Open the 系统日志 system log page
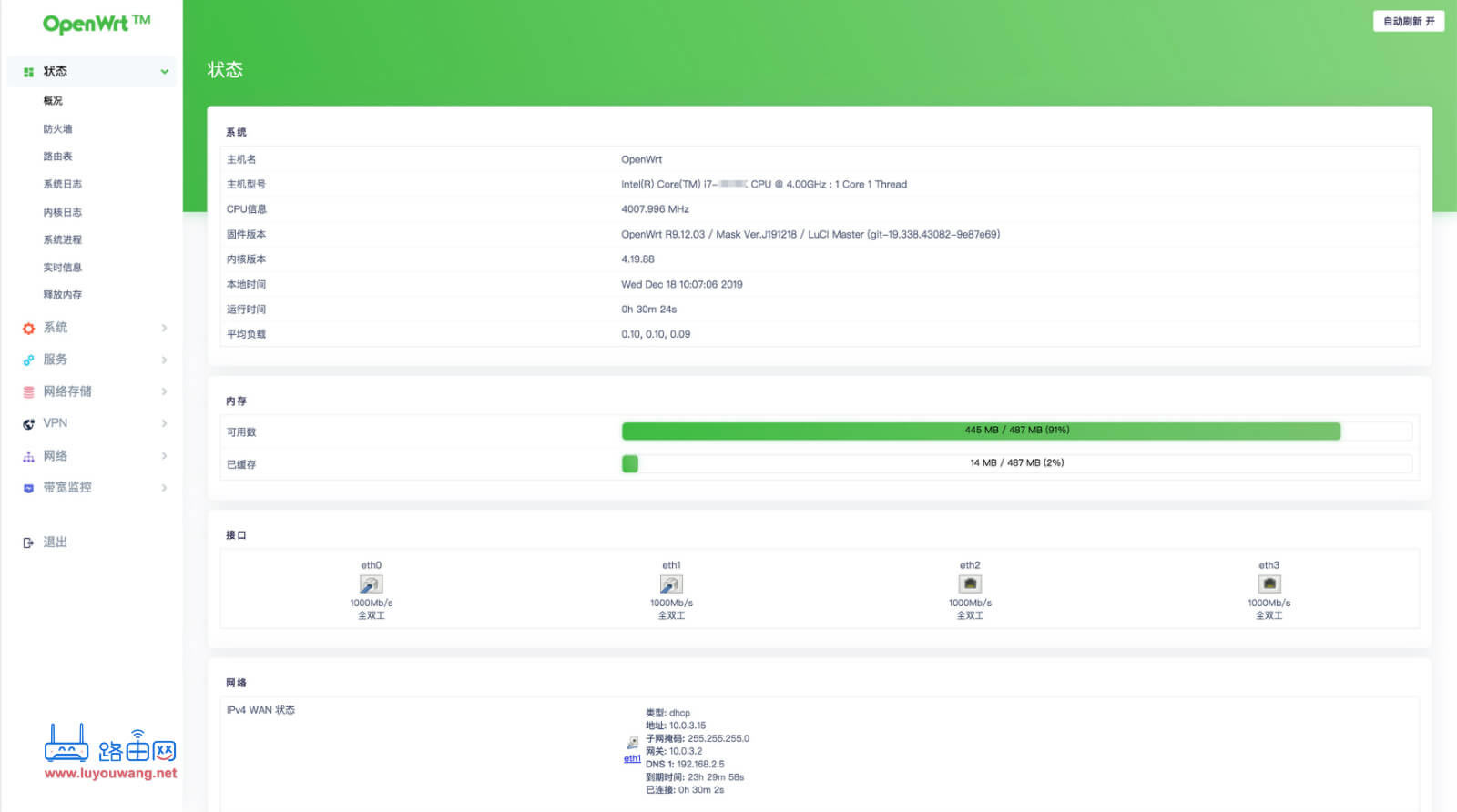 click(x=62, y=184)
